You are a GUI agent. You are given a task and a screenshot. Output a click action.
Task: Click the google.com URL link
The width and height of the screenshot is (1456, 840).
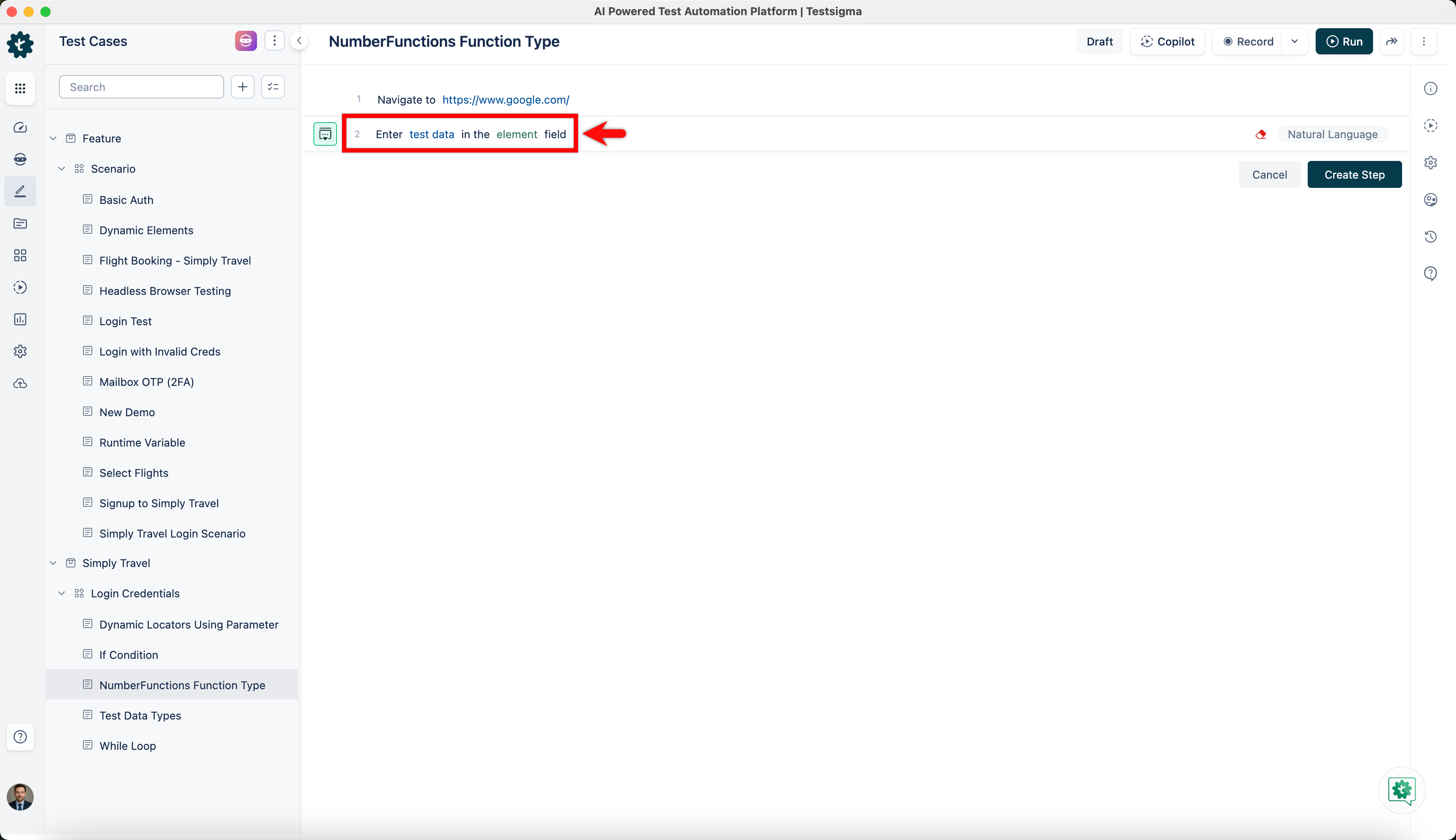[505, 100]
